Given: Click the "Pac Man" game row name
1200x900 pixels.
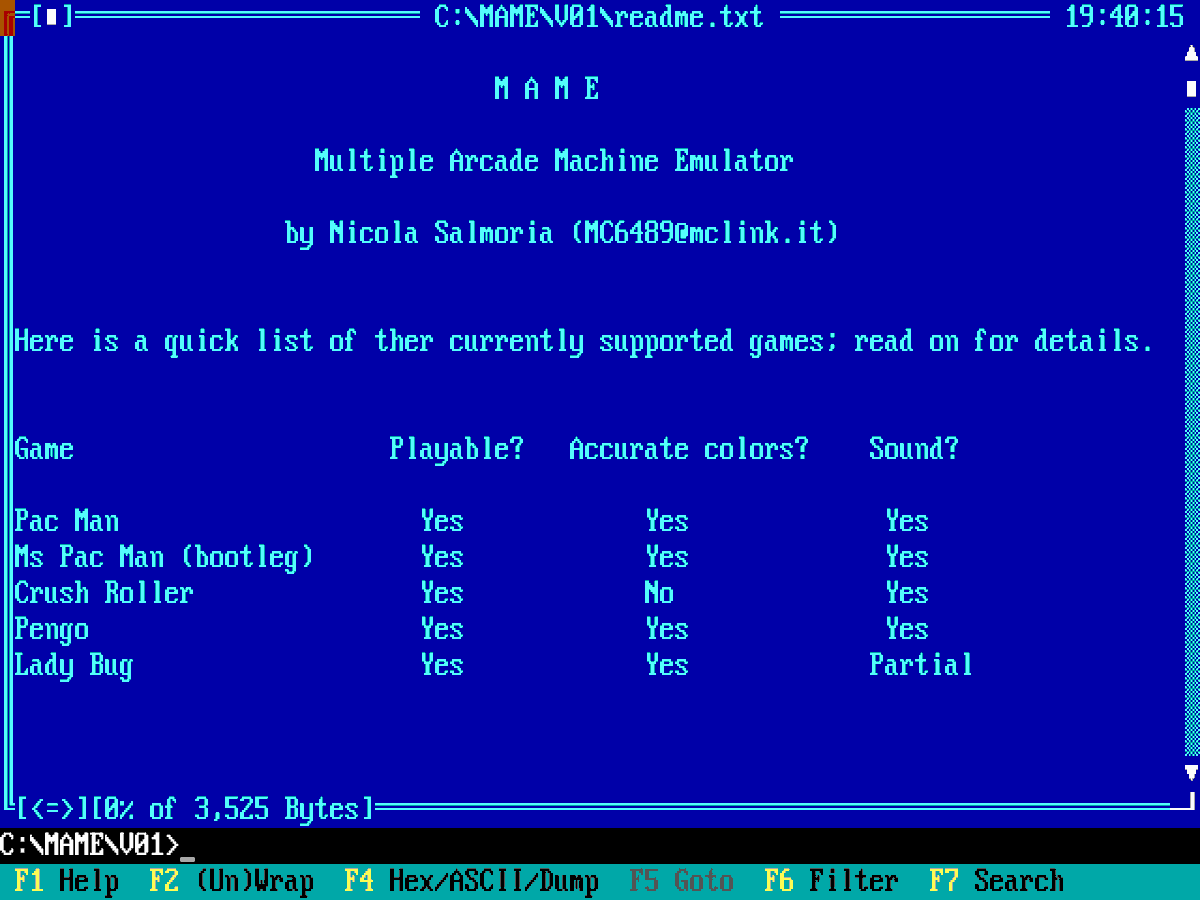Looking at the screenshot, I should tap(67, 520).
